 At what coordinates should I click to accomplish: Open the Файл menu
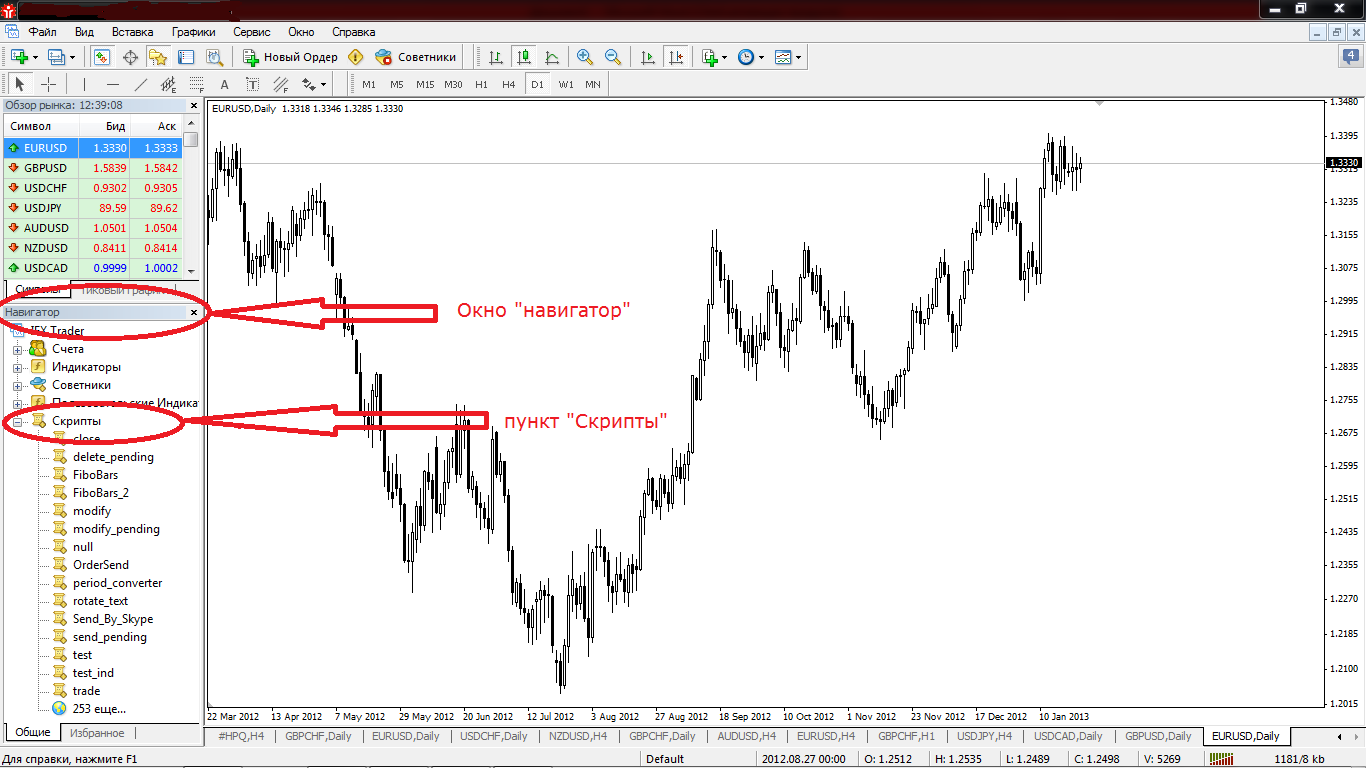click(42, 31)
